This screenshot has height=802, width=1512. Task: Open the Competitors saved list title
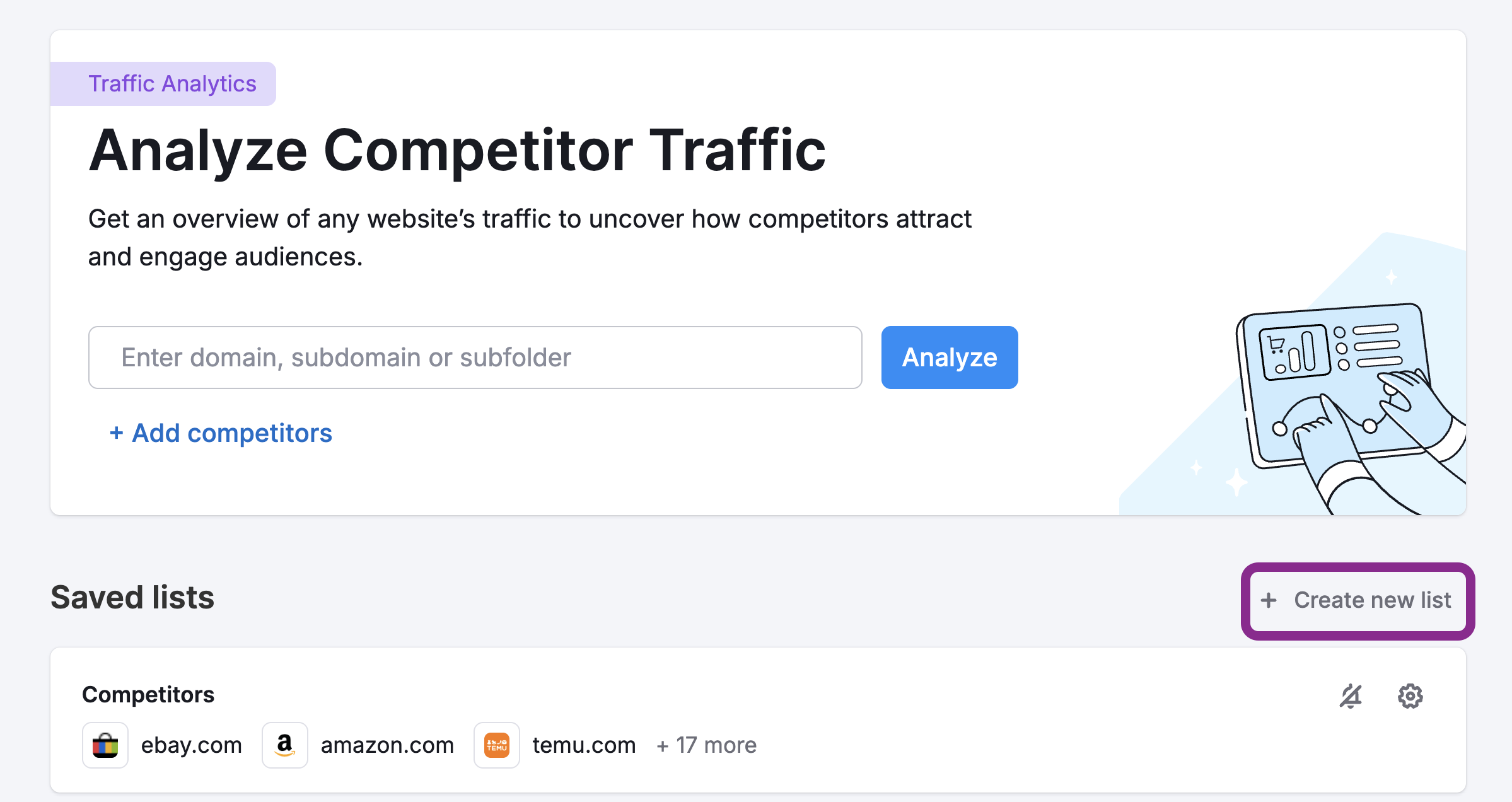point(148,694)
